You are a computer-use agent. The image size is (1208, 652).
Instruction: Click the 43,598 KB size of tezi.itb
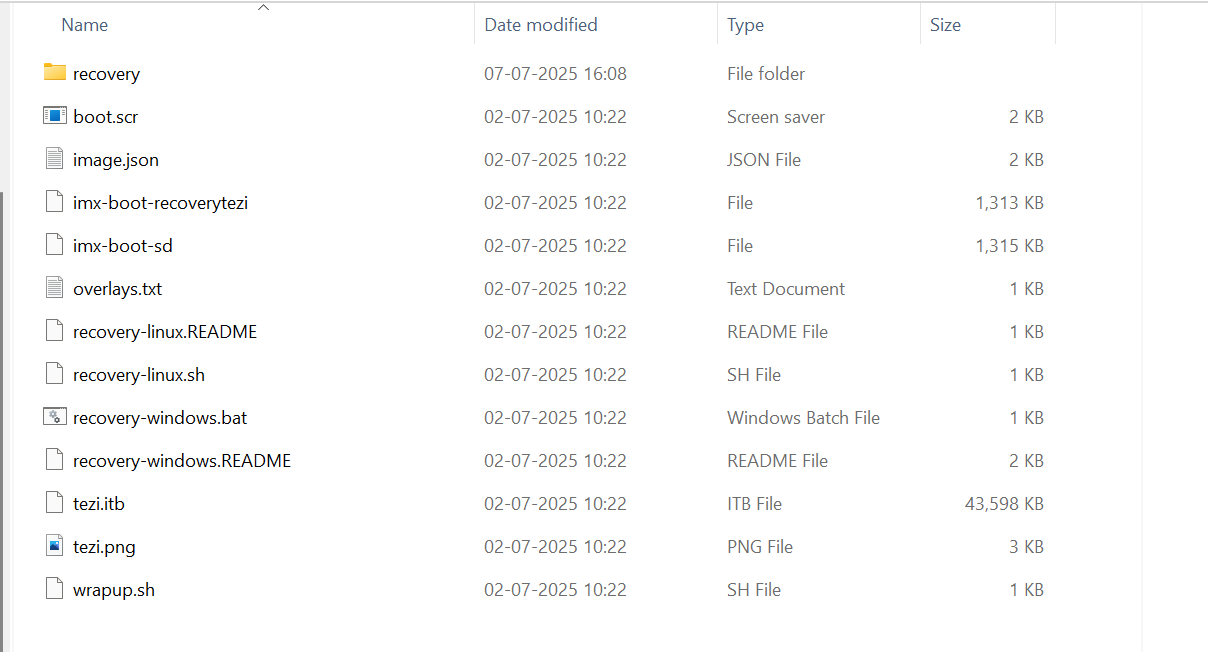[1004, 503]
